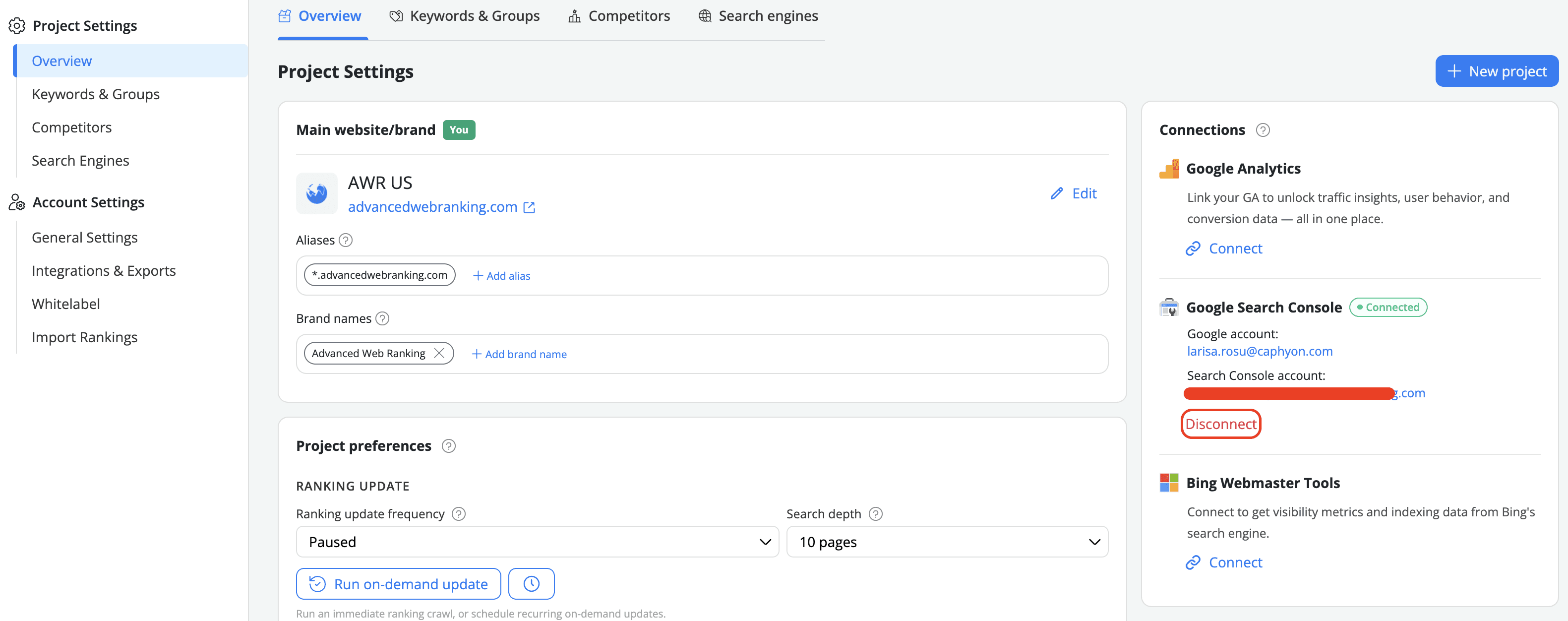Select Keywords & Groups in the sidebar
This screenshot has height=621, width=1568.
(96, 94)
